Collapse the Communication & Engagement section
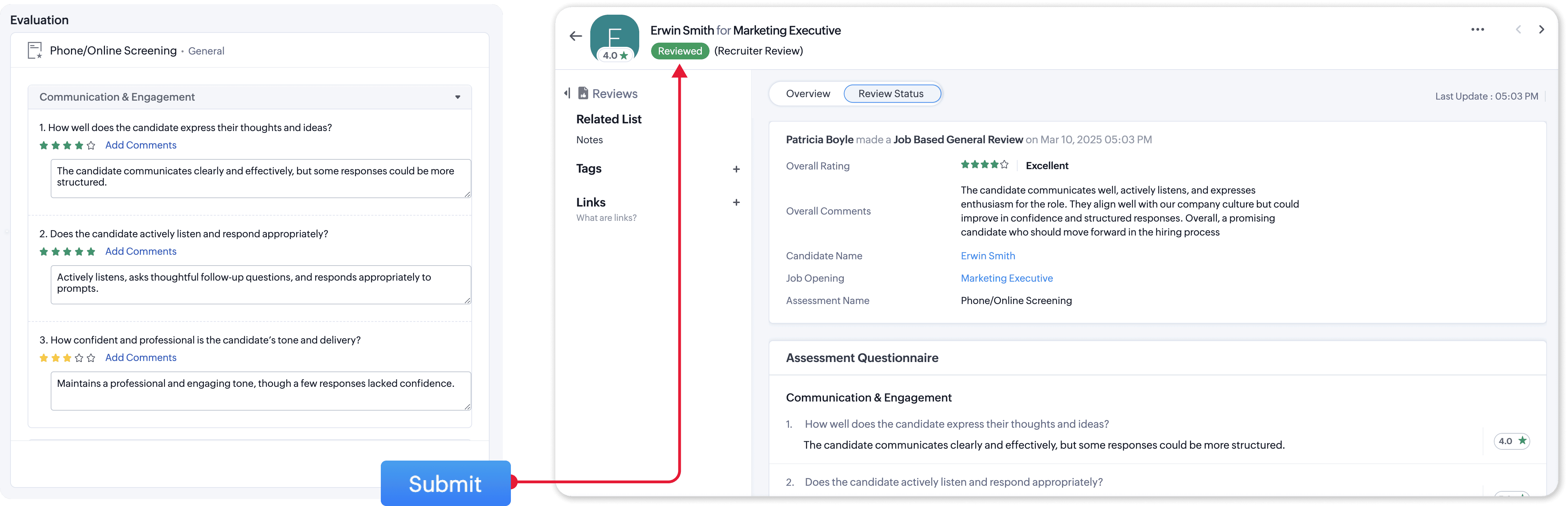This screenshot has height=506, width=1568. 458,97
